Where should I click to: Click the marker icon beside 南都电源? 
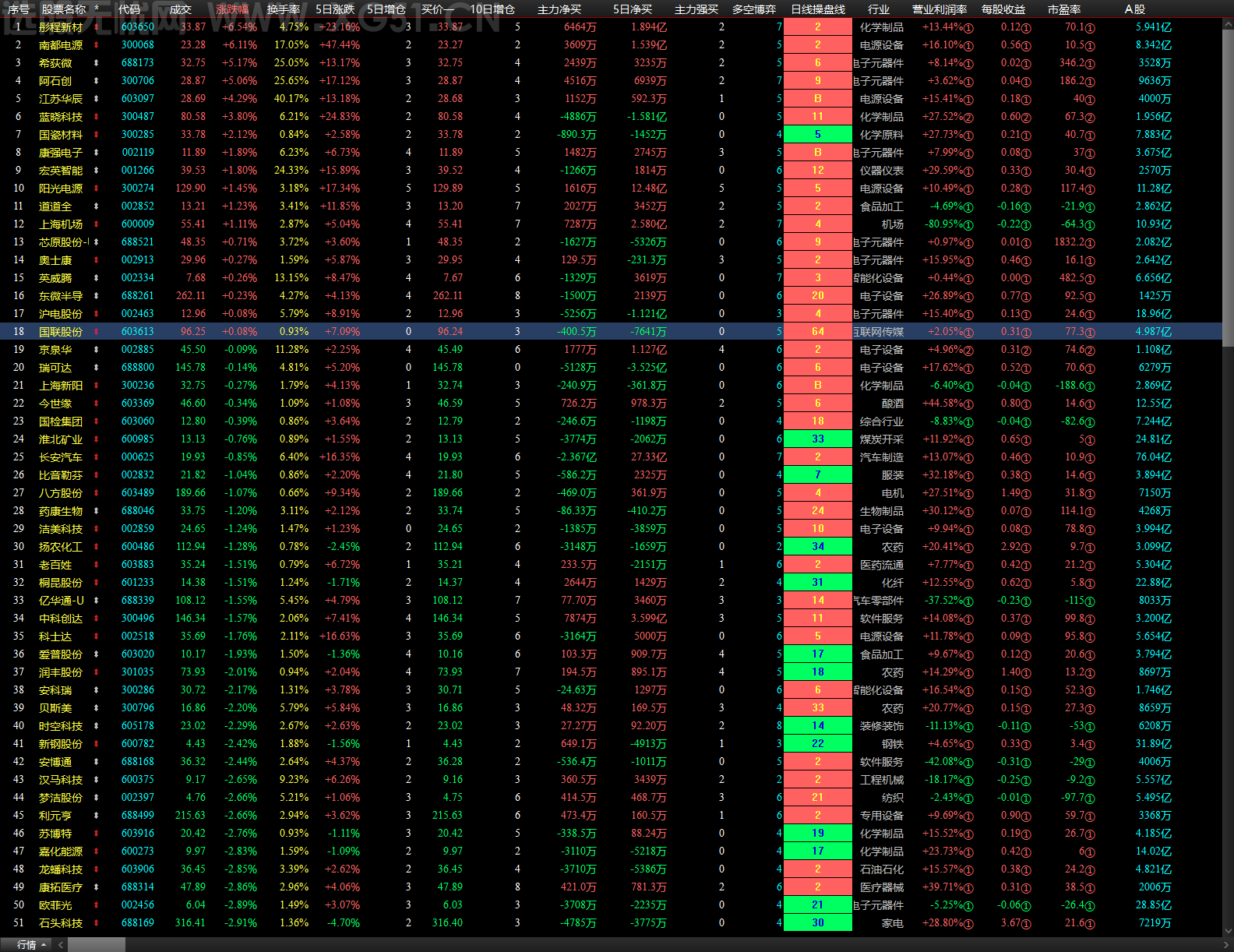pyautogui.click(x=97, y=45)
